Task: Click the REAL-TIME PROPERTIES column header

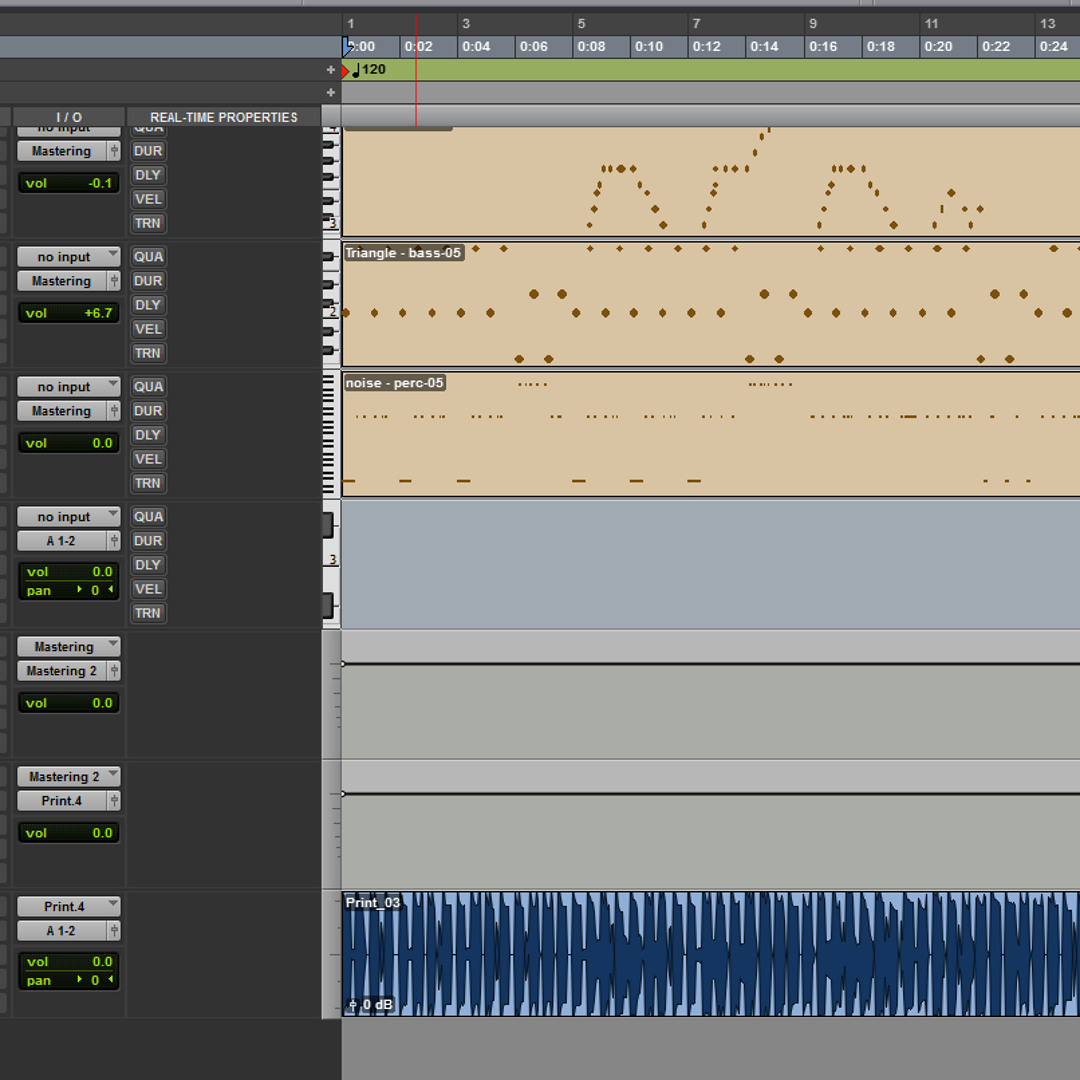Action: (224, 117)
